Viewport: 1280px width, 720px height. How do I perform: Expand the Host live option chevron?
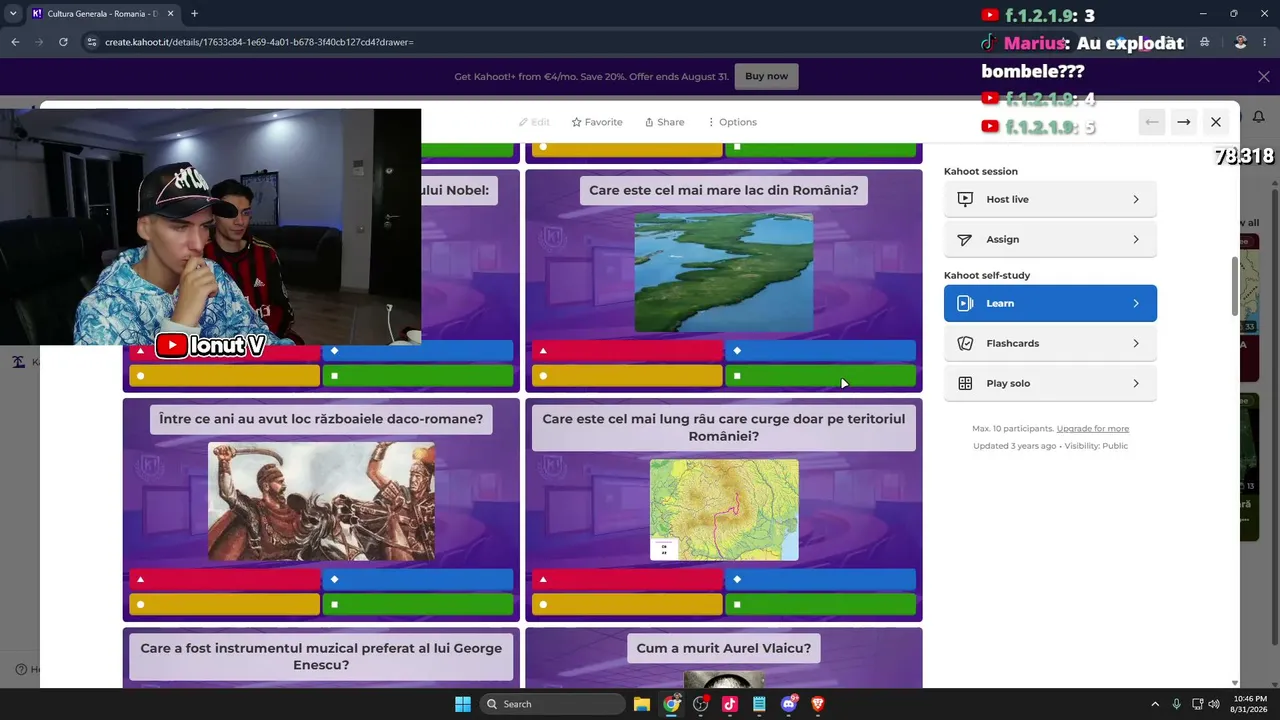[x=1136, y=199]
